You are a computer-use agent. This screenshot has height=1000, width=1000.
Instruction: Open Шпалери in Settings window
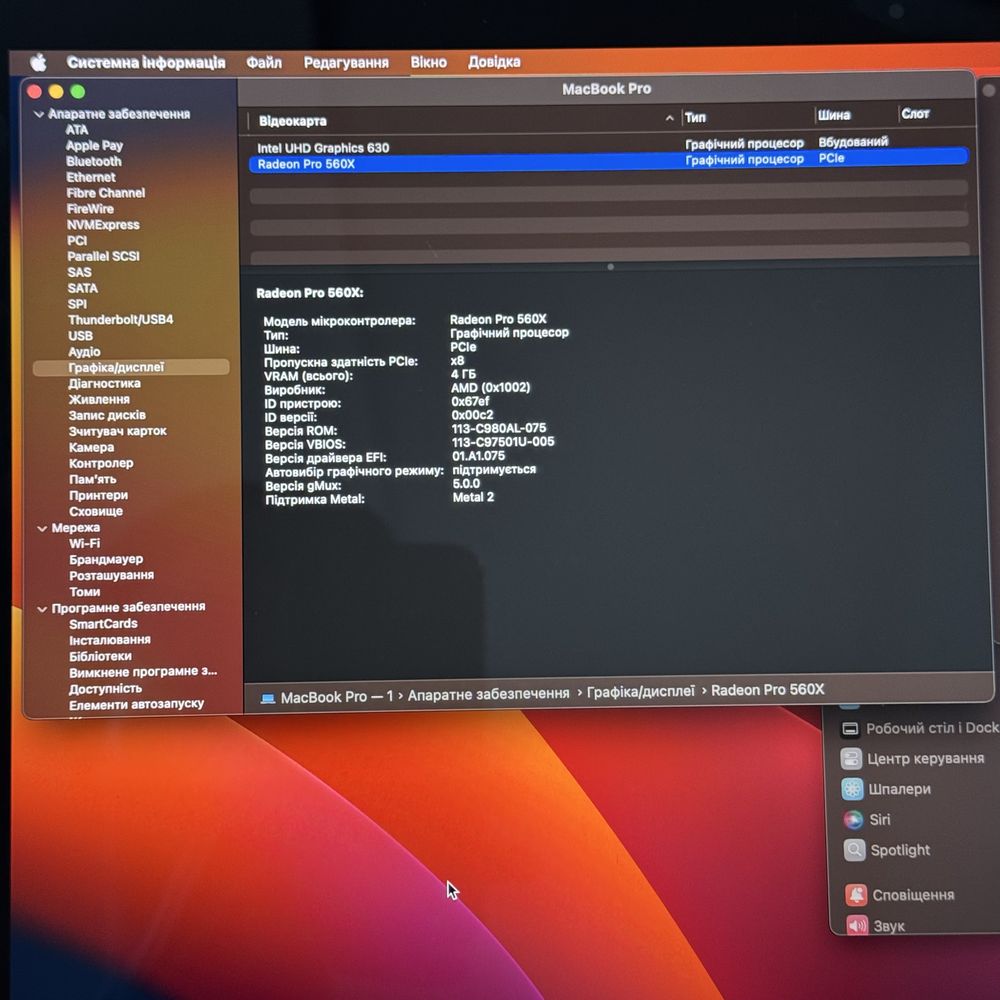[x=886, y=789]
